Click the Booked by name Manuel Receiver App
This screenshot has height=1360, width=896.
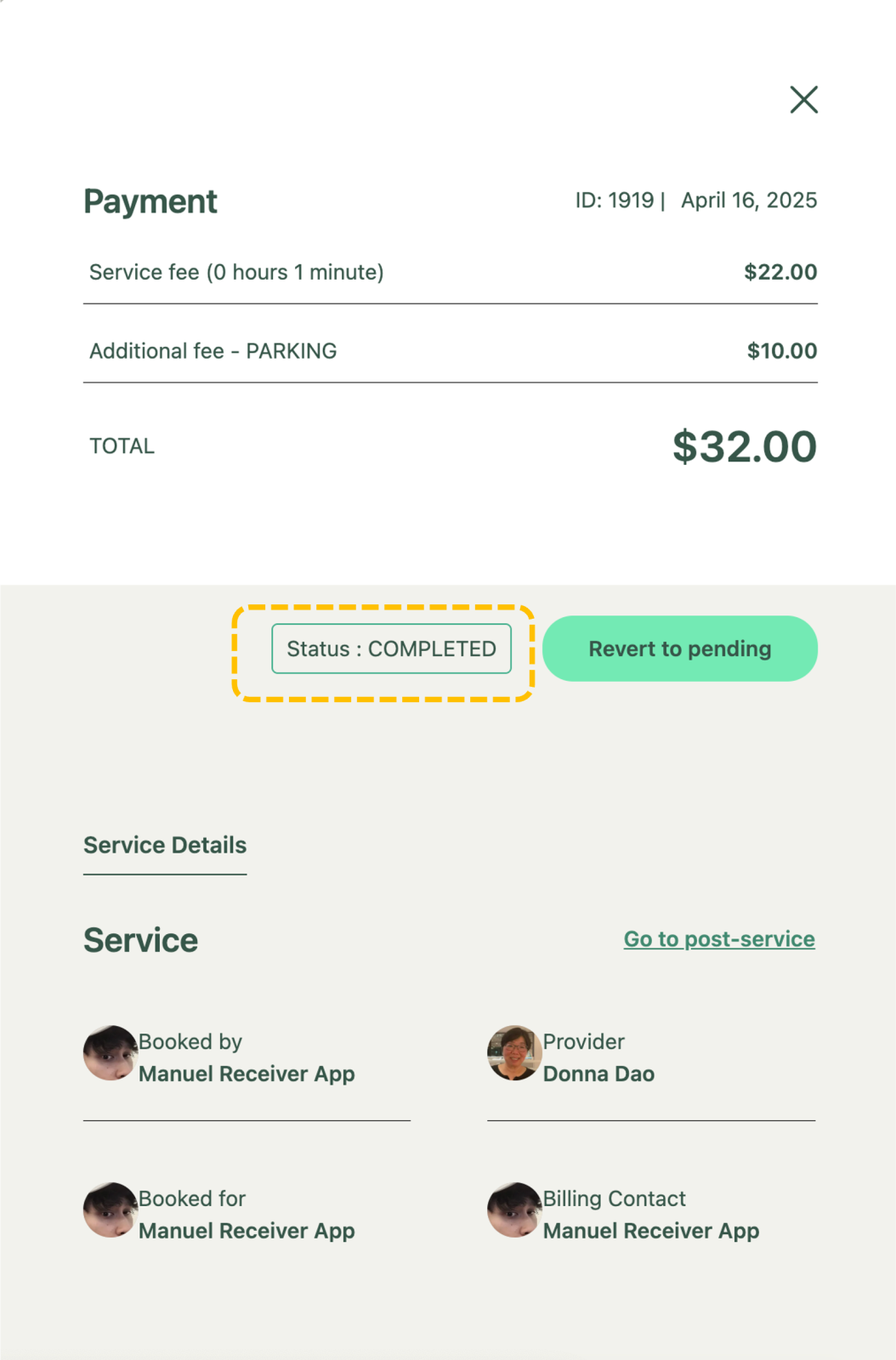point(247,1074)
